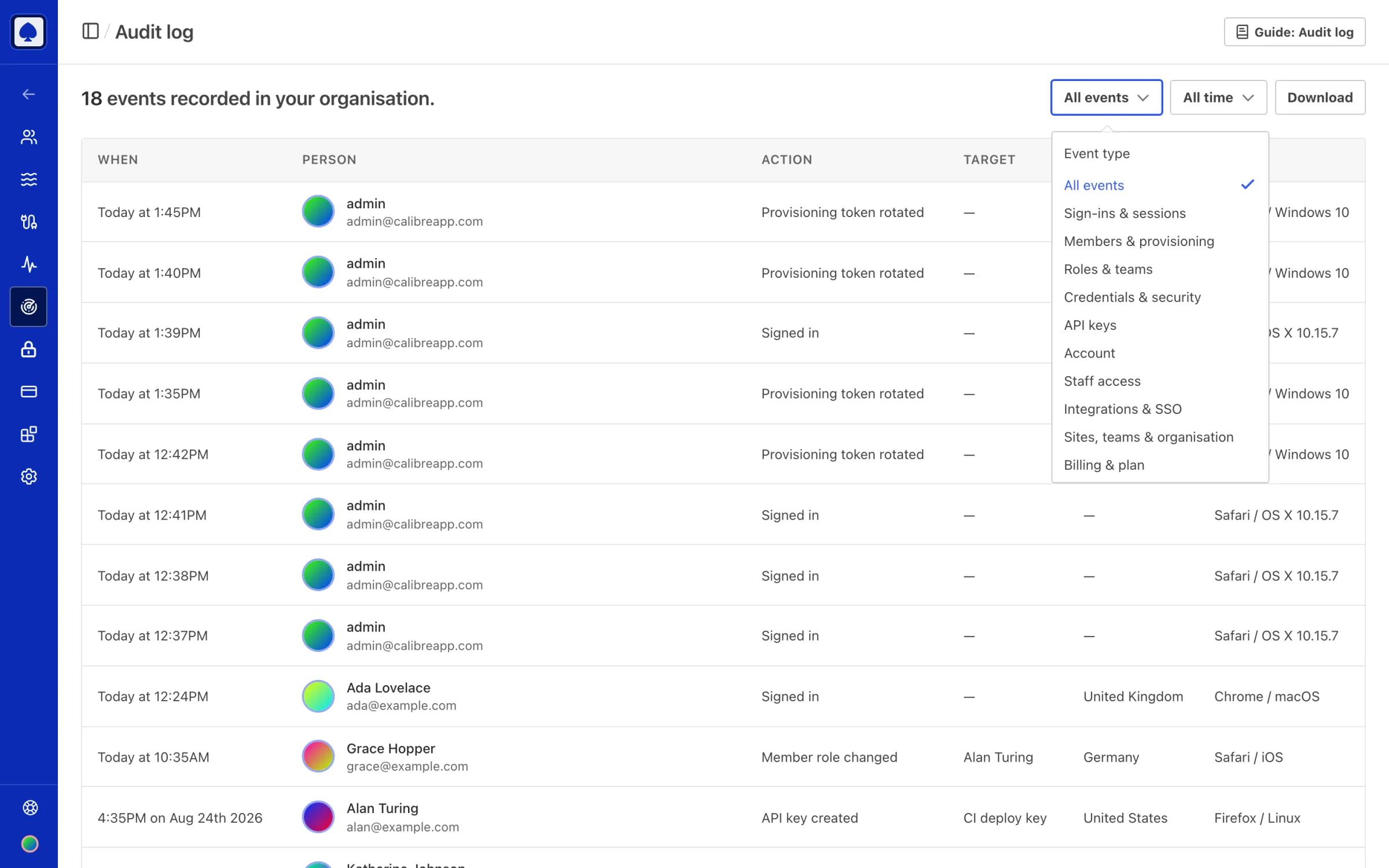Image resolution: width=1389 pixels, height=868 pixels.
Task: Open the credit card billing sidebar icon
Action: pyautogui.click(x=28, y=392)
